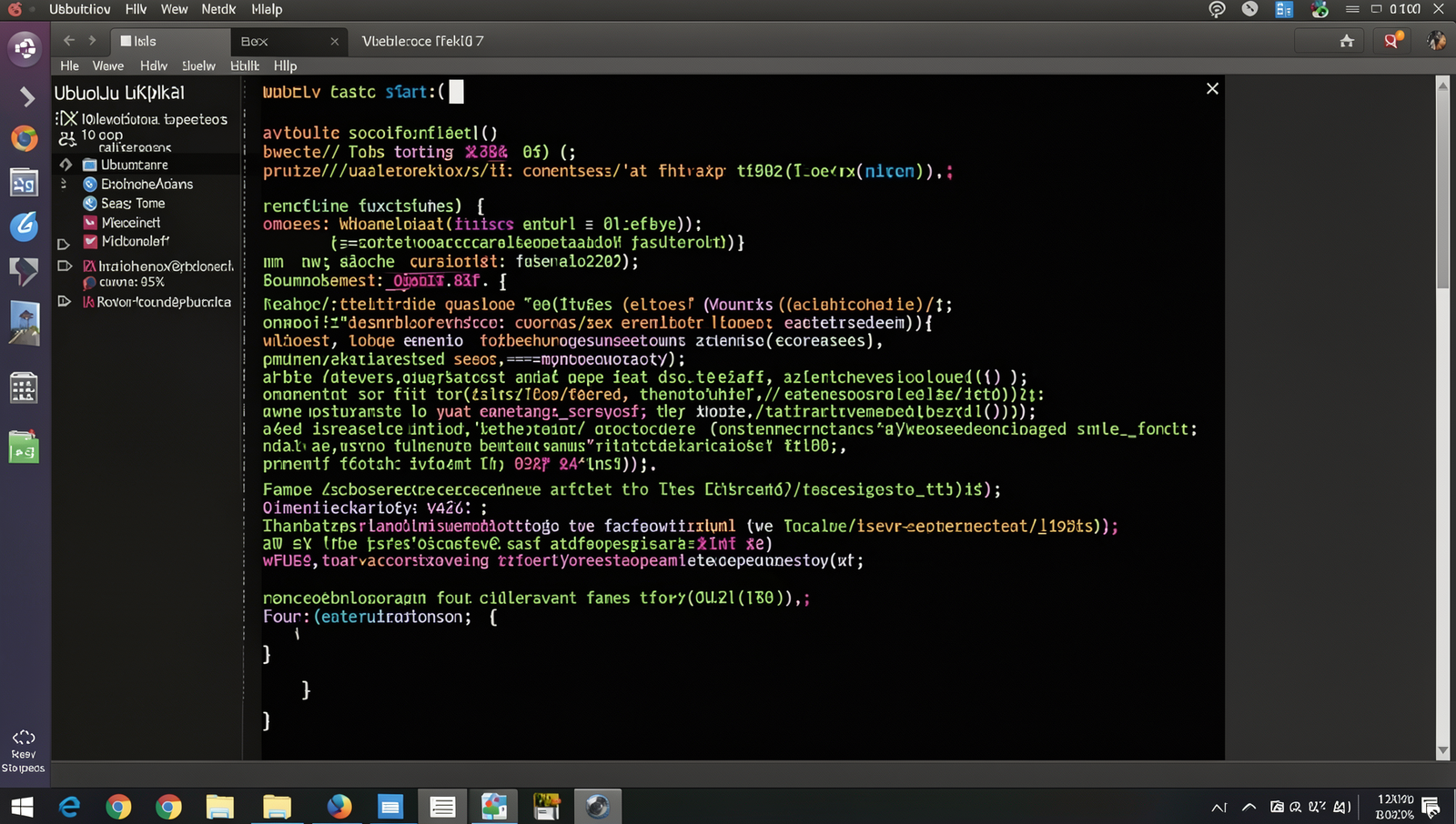The image size is (1456, 824).
Task: Open the archive manager taskbar icon
Action: pos(547,807)
